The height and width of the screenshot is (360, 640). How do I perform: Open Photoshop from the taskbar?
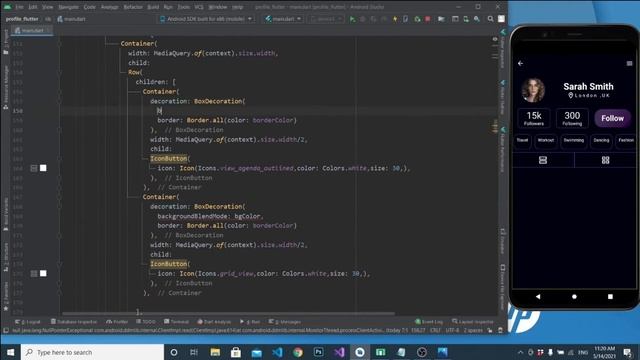point(318,352)
